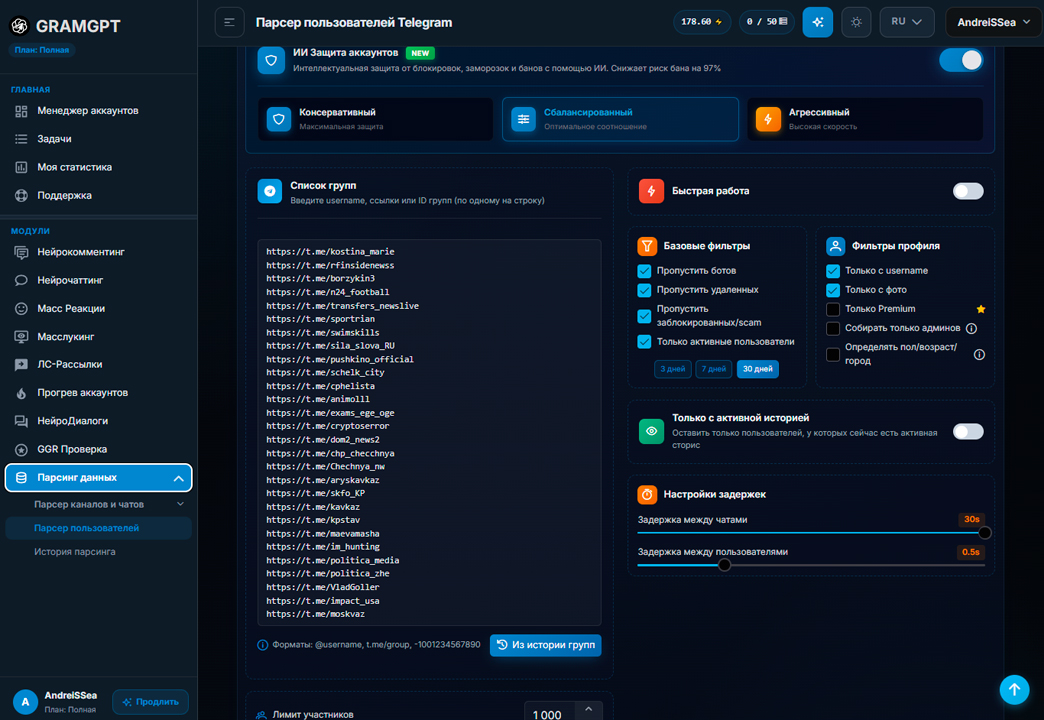
Task: Click the Прогрев аккаунтов flame icon
Action: pos(21,393)
